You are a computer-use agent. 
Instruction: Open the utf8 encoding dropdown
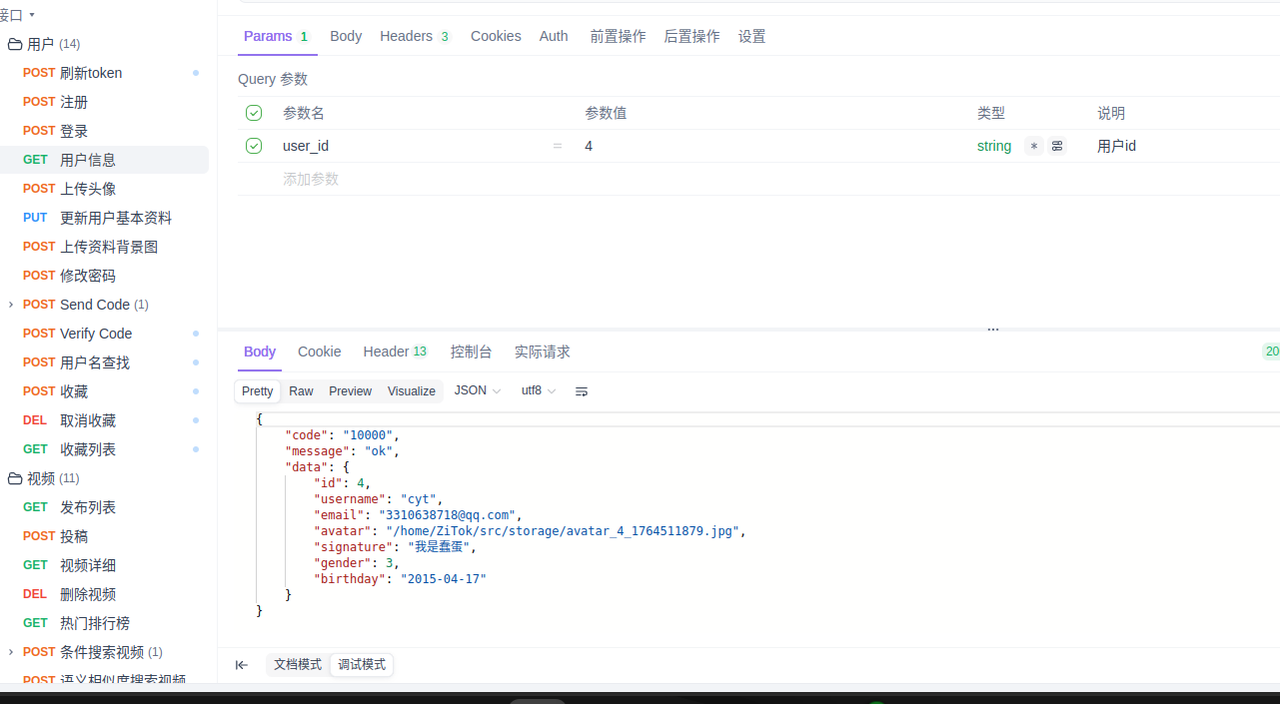538,391
